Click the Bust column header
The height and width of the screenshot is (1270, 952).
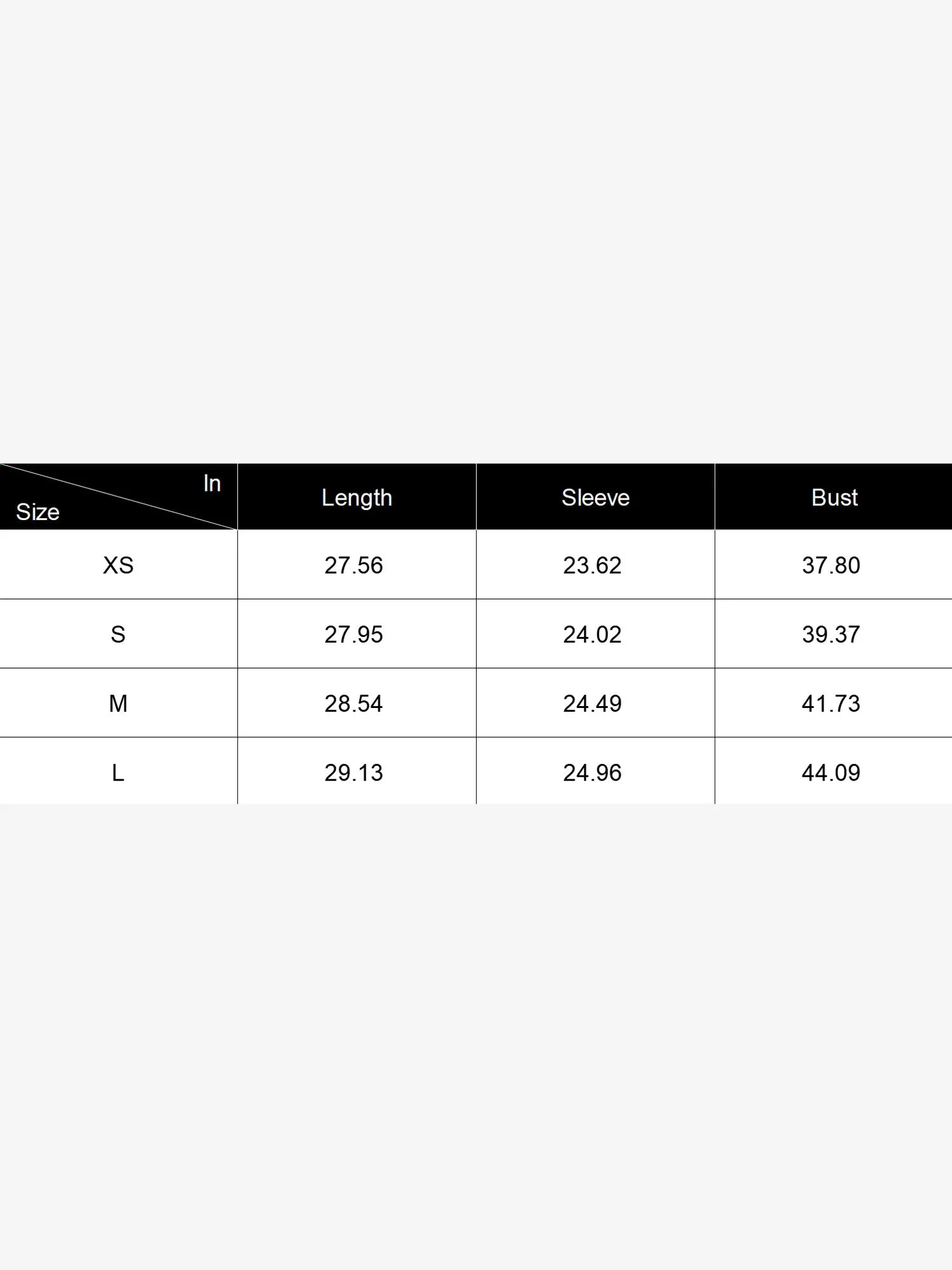tap(834, 498)
